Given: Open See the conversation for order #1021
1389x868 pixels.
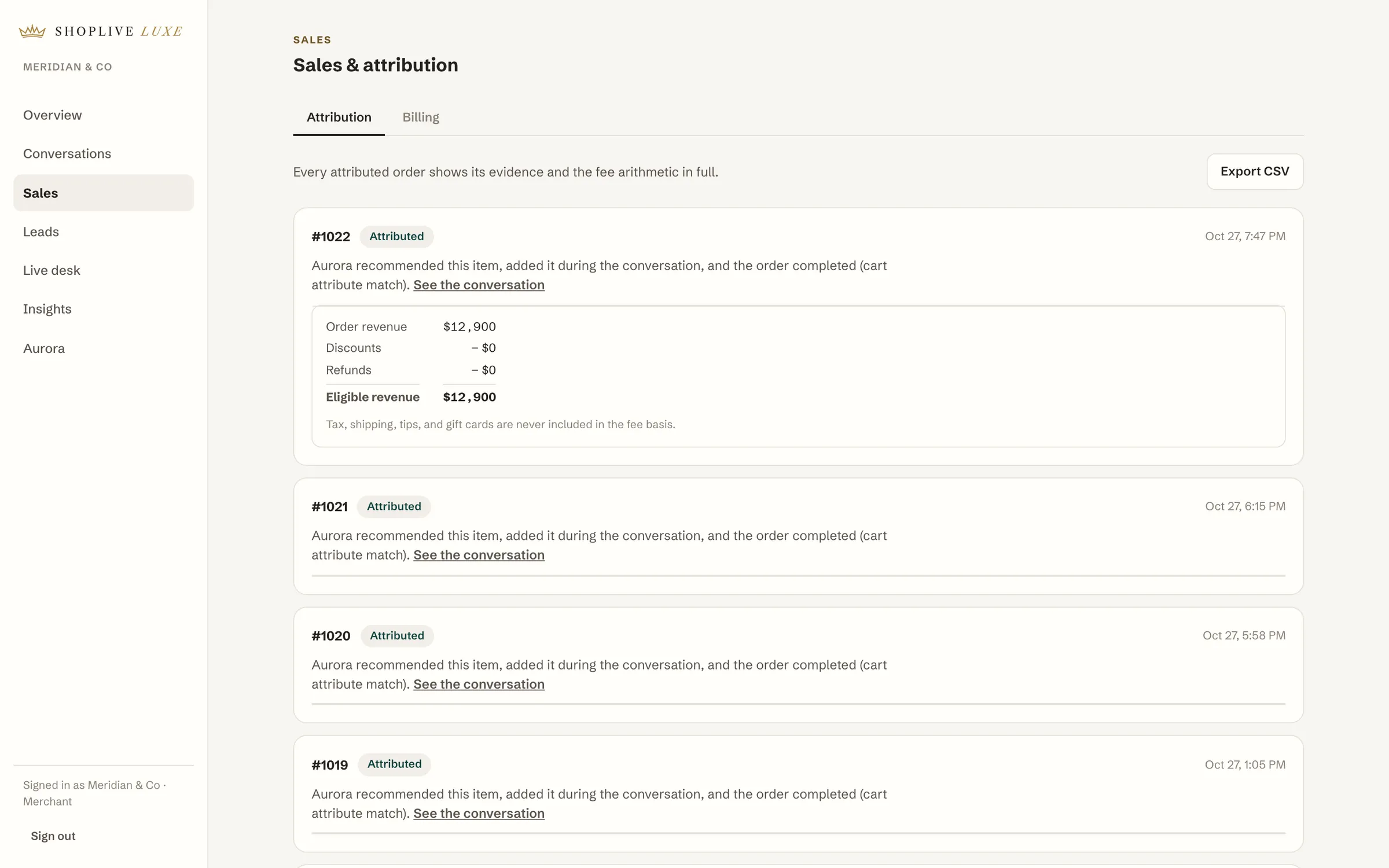Looking at the screenshot, I should pos(479,555).
